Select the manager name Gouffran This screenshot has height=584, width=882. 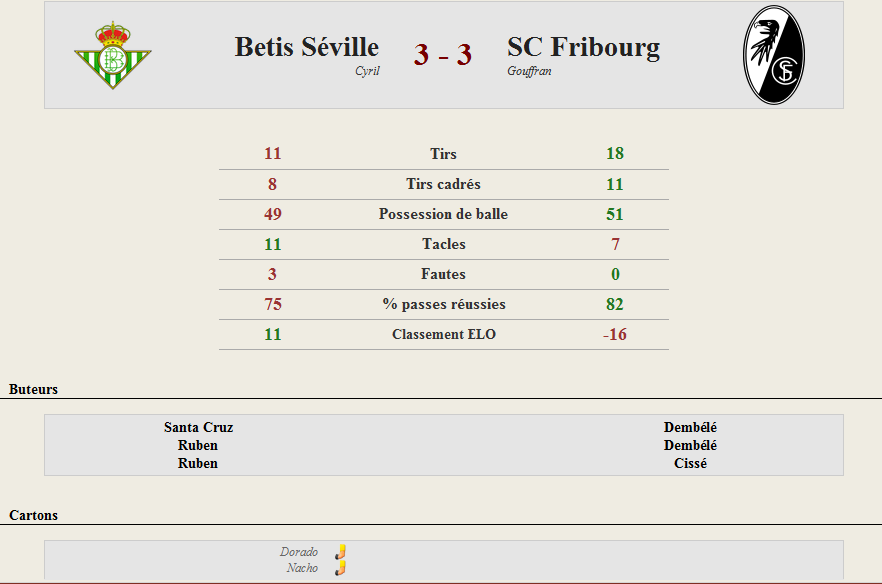pos(529,71)
